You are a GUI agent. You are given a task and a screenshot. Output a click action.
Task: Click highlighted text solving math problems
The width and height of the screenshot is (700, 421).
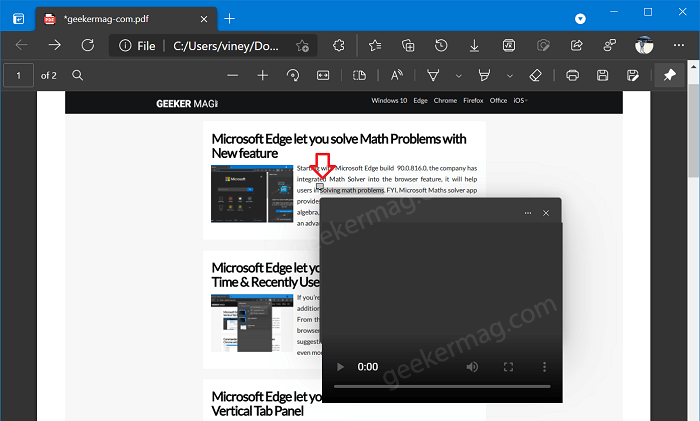(x=352, y=191)
